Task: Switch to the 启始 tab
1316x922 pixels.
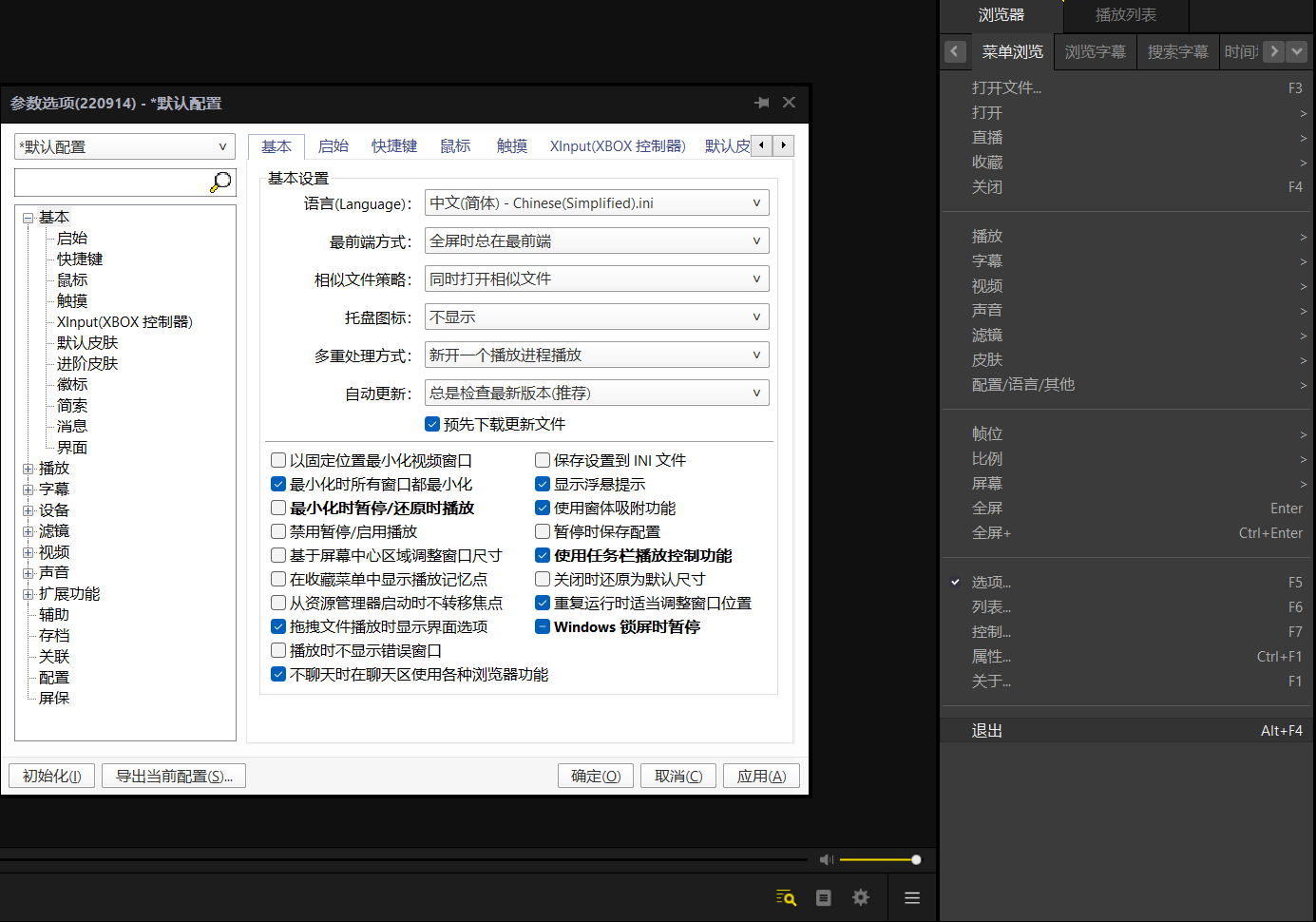Action: (333, 146)
